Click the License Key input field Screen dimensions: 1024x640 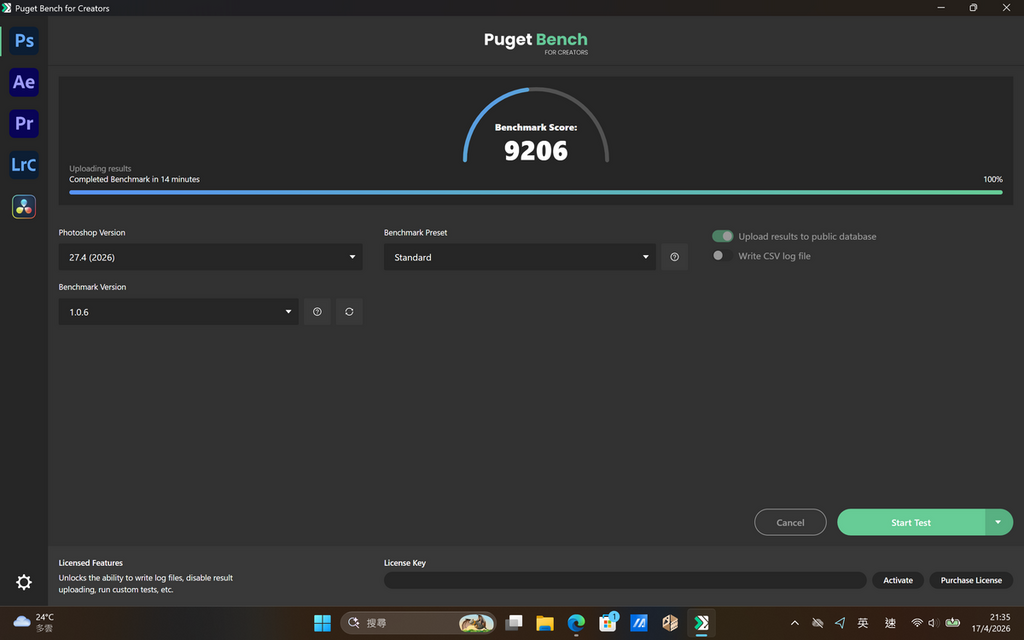point(625,580)
